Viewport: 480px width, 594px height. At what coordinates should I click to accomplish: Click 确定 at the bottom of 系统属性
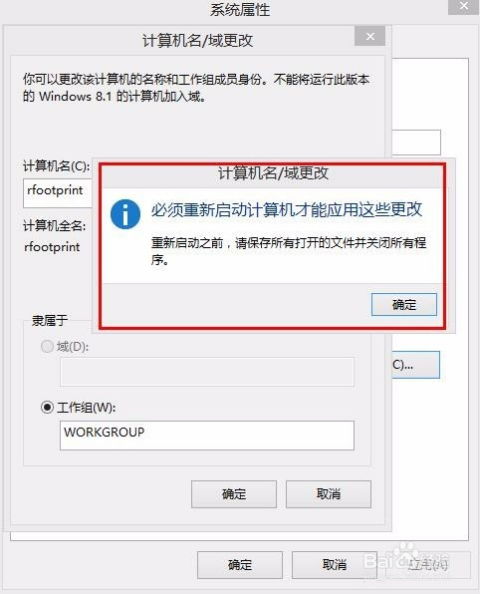point(240,565)
